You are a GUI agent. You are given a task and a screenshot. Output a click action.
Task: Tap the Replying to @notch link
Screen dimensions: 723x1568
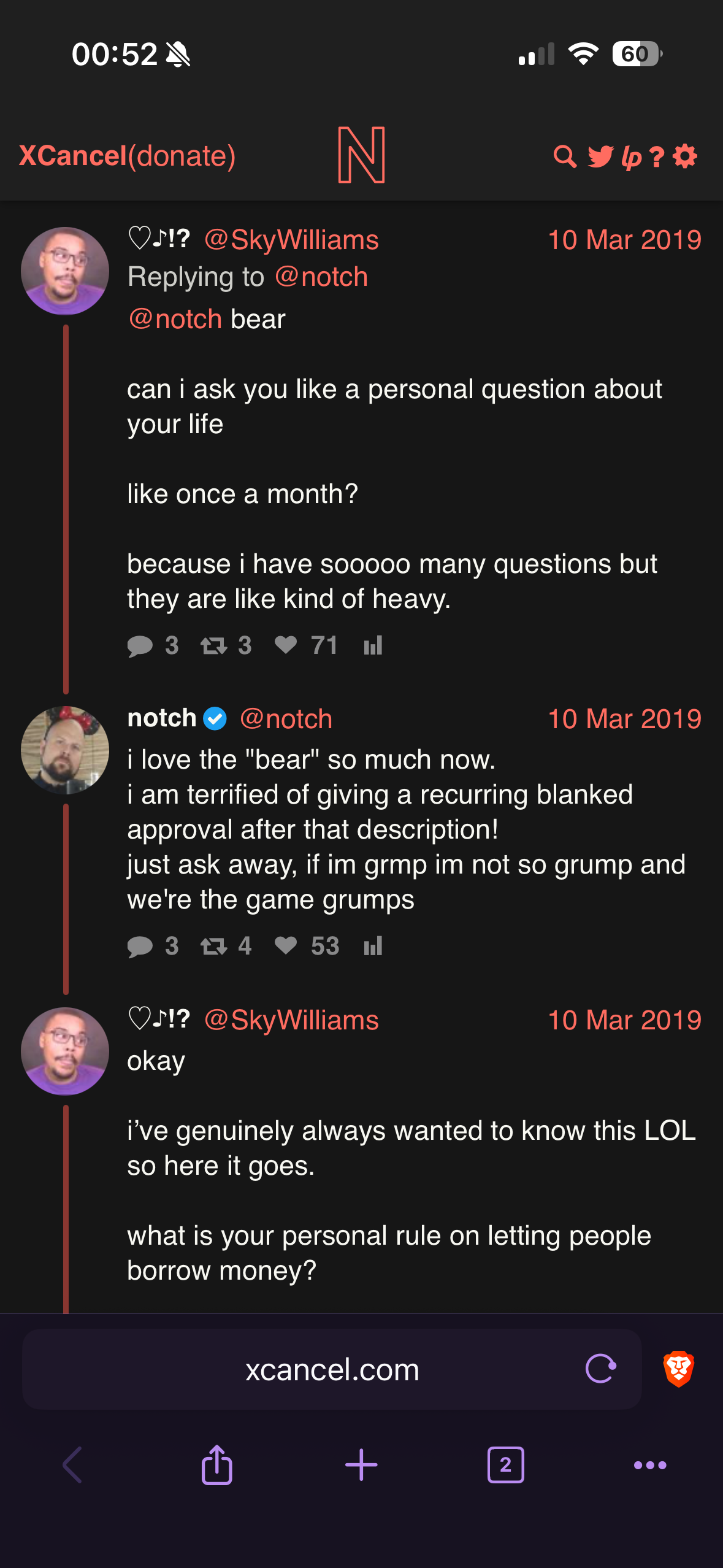pyautogui.click(x=321, y=277)
